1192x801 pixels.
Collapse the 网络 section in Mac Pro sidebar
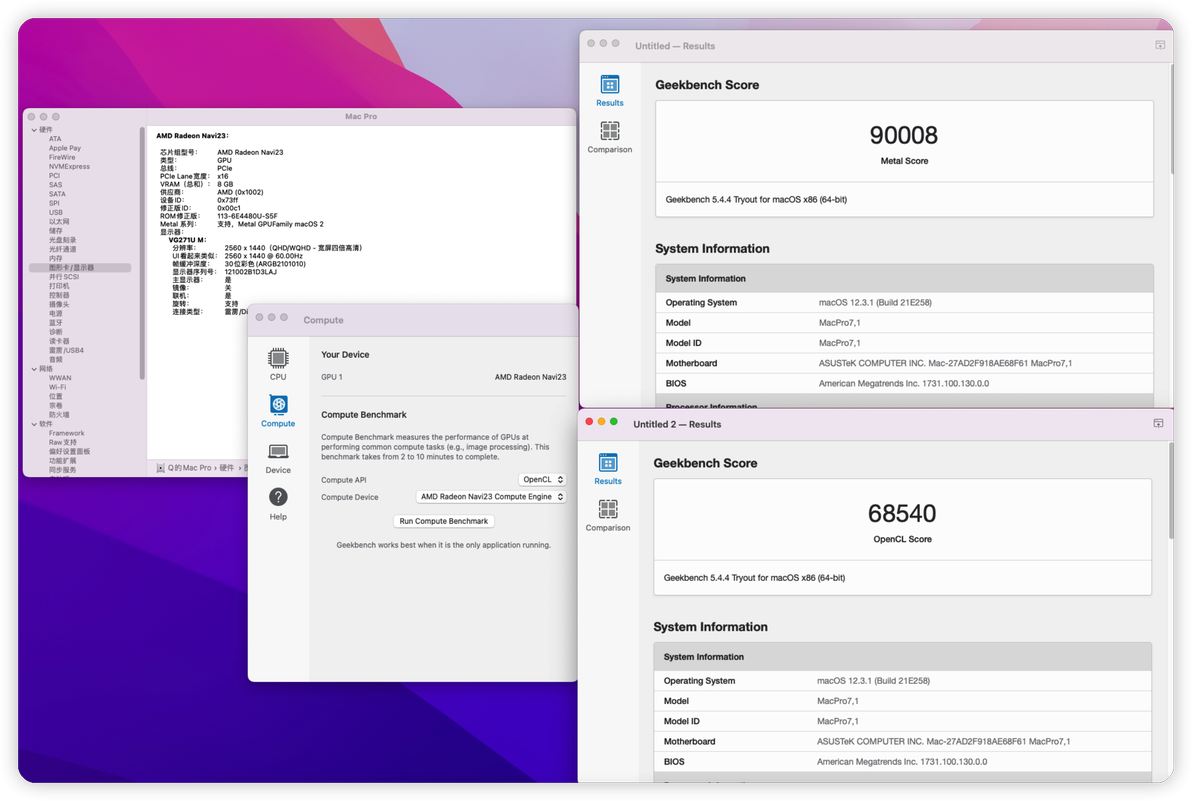pyautogui.click(x=34, y=369)
